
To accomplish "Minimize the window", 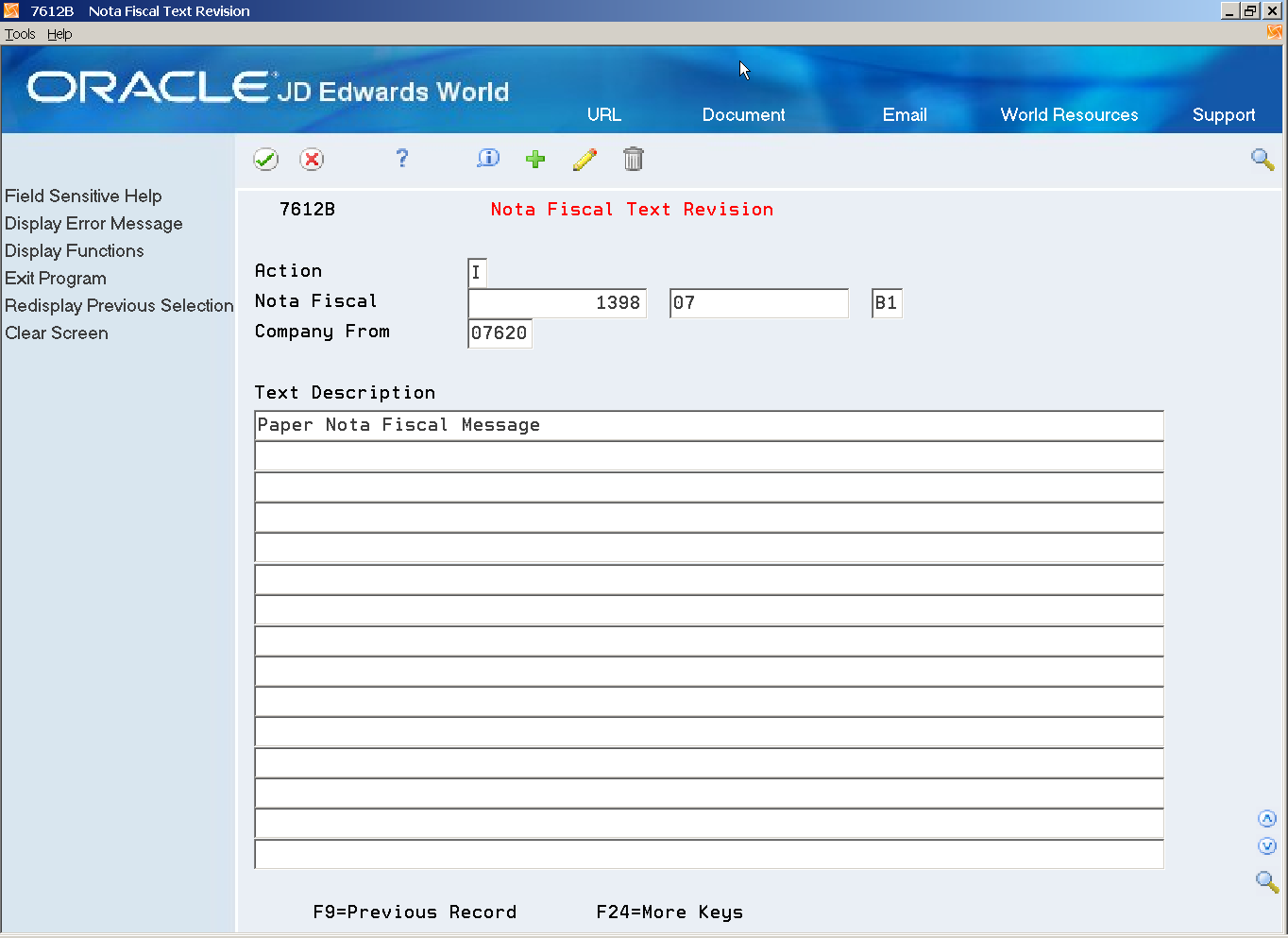I will pyautogui.click(x=1229, y=10).
